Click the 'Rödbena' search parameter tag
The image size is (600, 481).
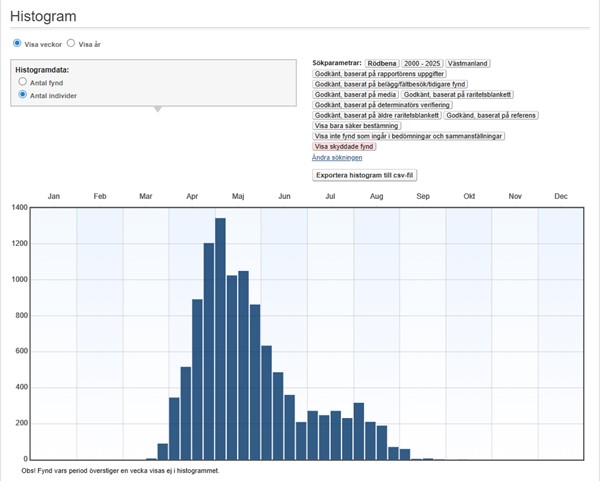[382, 63]
